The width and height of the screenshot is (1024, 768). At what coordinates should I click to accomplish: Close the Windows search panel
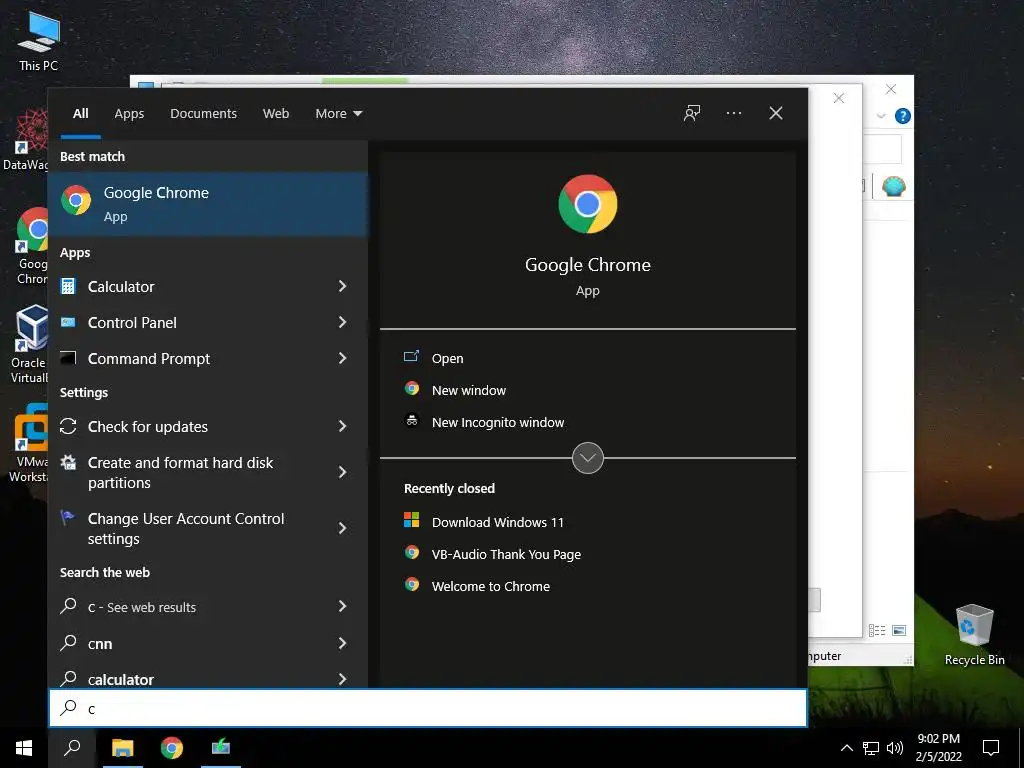776,113
